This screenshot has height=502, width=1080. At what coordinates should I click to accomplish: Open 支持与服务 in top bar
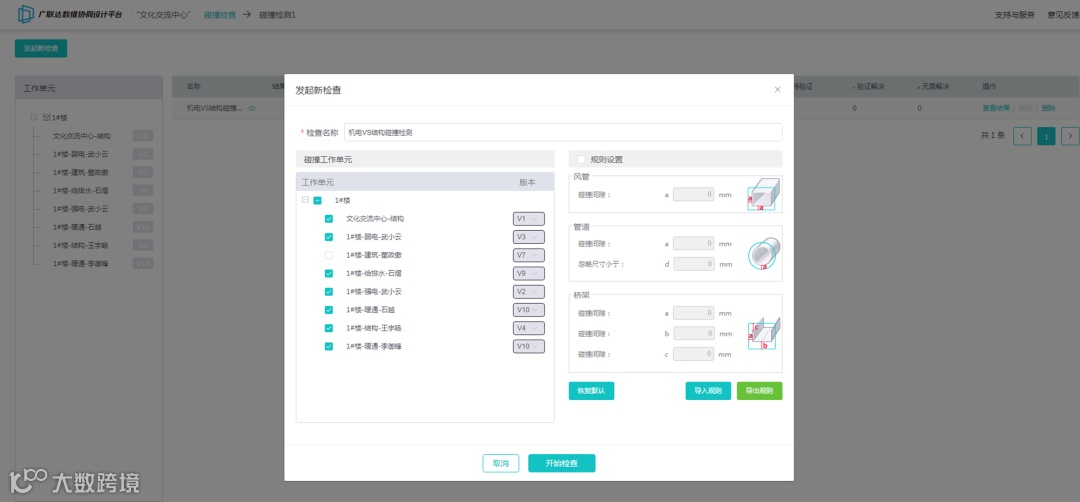[x=1015, y=14]
